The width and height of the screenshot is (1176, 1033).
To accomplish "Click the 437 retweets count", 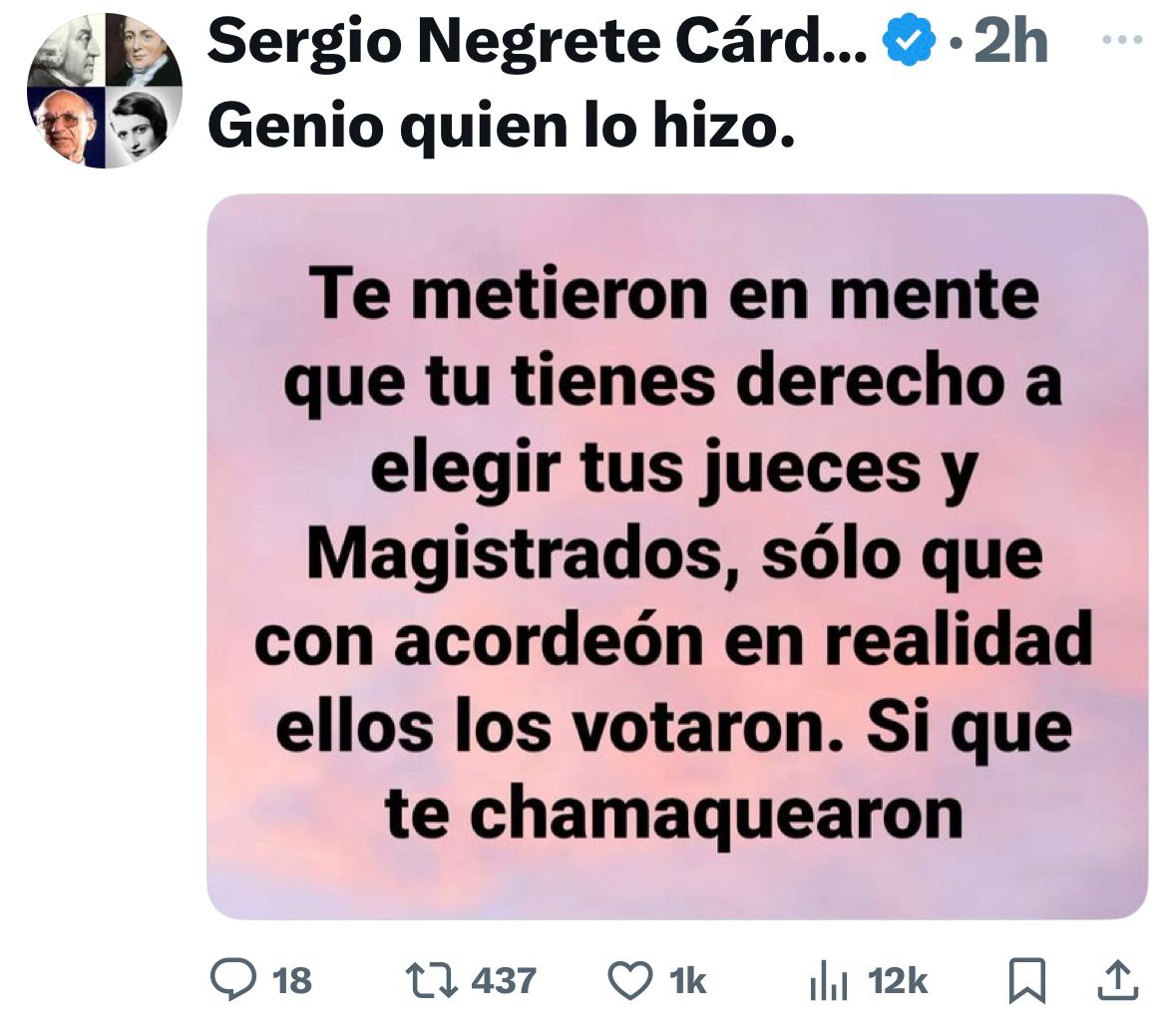I will pos(504,980).
